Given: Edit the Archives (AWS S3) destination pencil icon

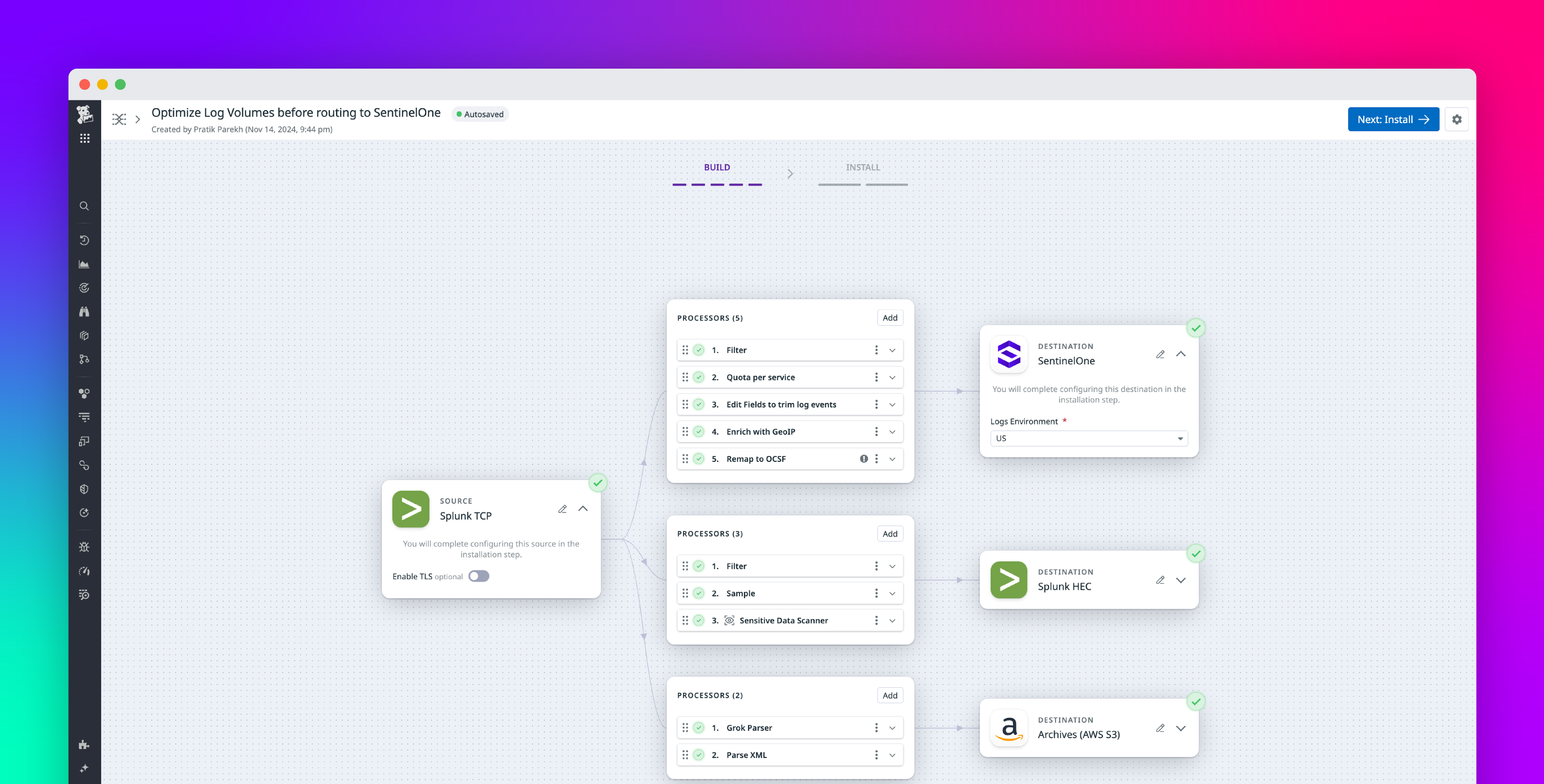Looking at the screenshot, I should tap(1160, 728).
